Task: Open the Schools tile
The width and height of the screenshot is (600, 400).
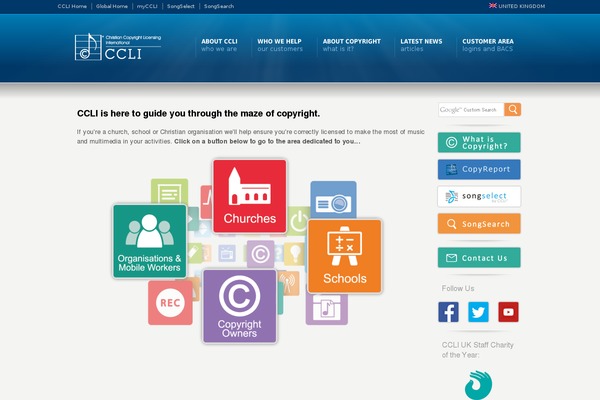Action: [x=344, y=256]
